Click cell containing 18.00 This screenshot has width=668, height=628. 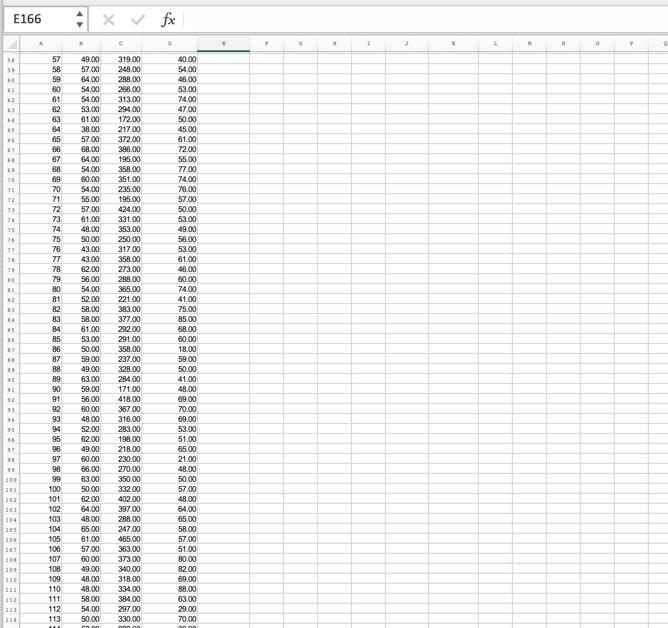(170, 349)
